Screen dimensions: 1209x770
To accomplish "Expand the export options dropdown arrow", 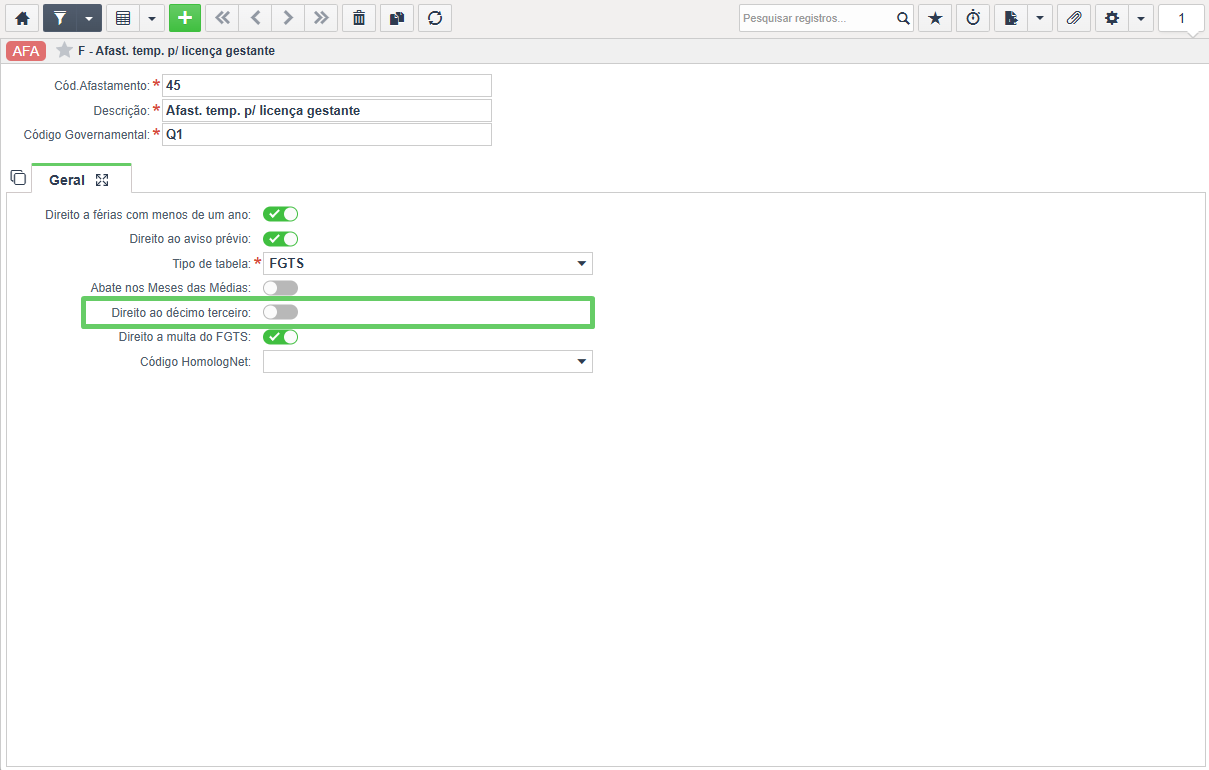I will coord(1040,18).
